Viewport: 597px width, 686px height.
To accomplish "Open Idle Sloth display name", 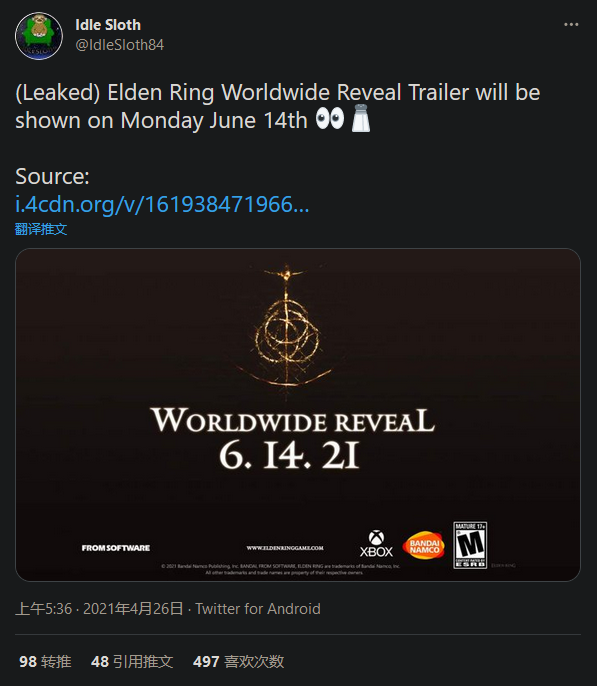I will [x=108, y=25].
